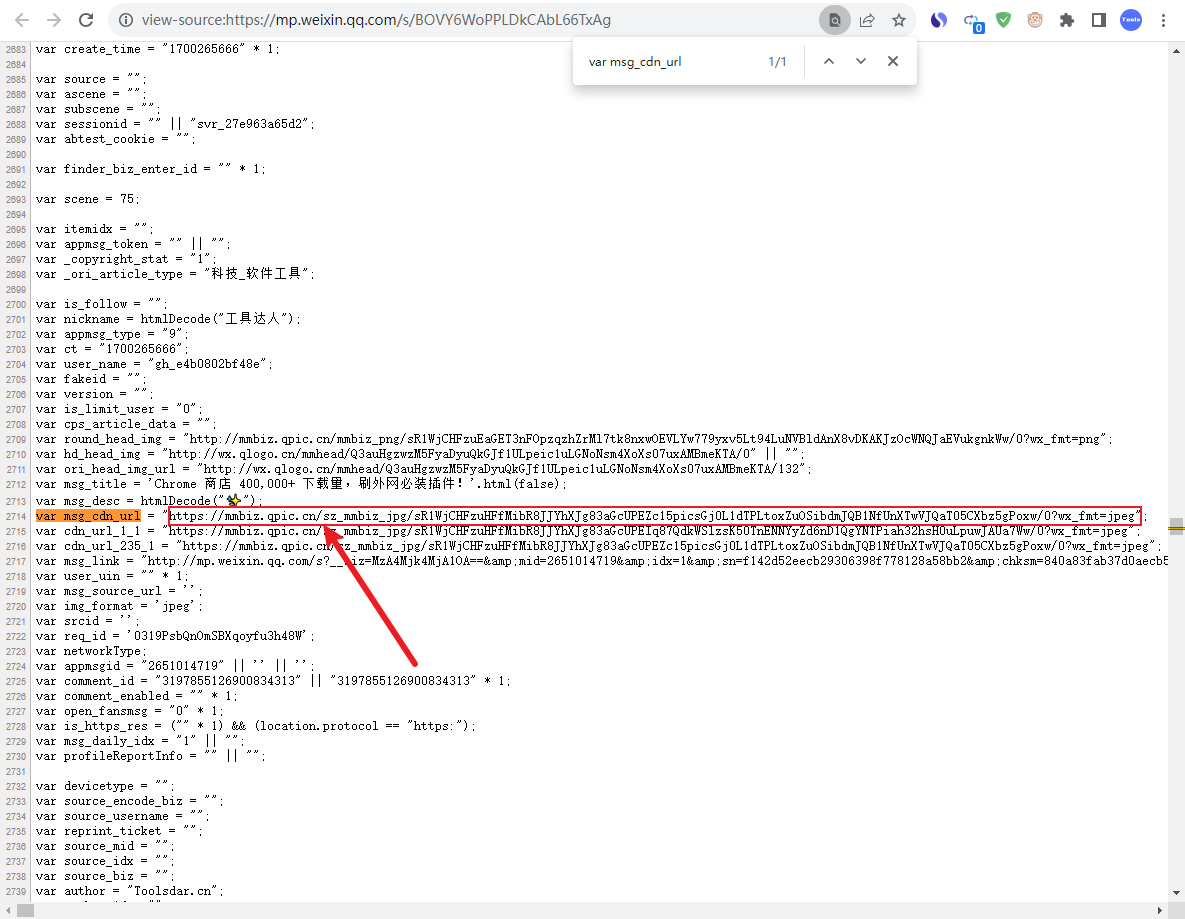The height and width of the screenshot is (919, 1185).
Task: Open the green shield extension
Action: coord(1004,20)
